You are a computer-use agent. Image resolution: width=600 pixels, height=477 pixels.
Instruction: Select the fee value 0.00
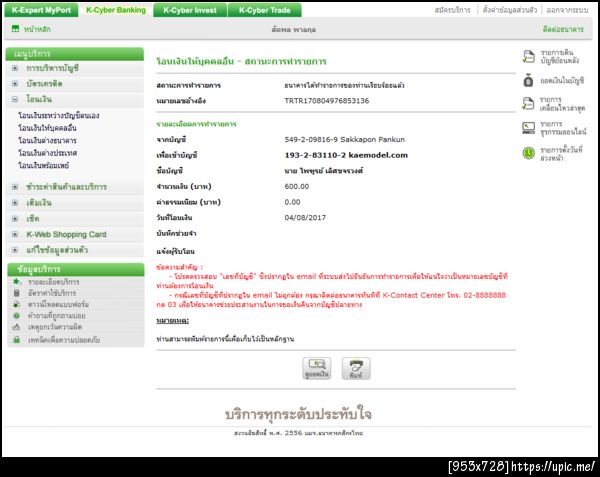[292, 202]
